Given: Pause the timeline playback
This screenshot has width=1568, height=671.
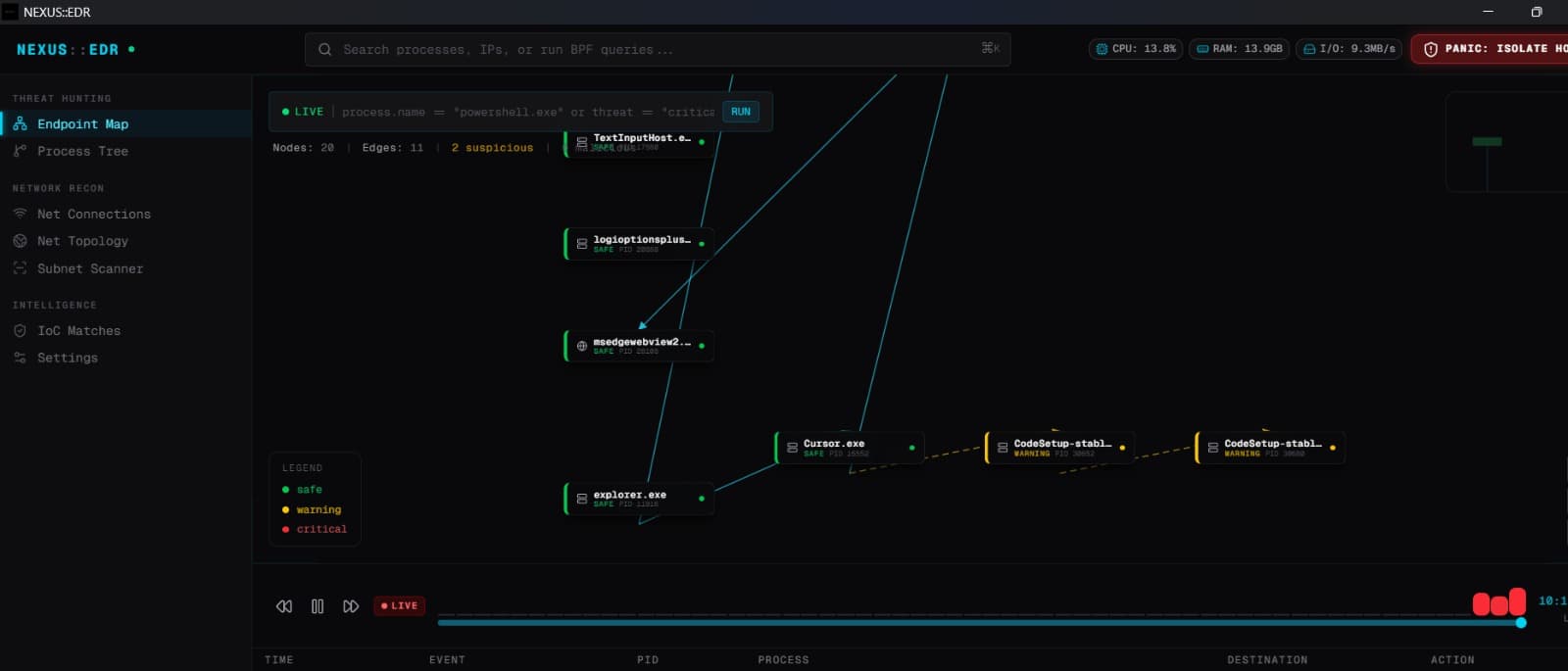Looking at the screenshot, I should pos(318,606).
